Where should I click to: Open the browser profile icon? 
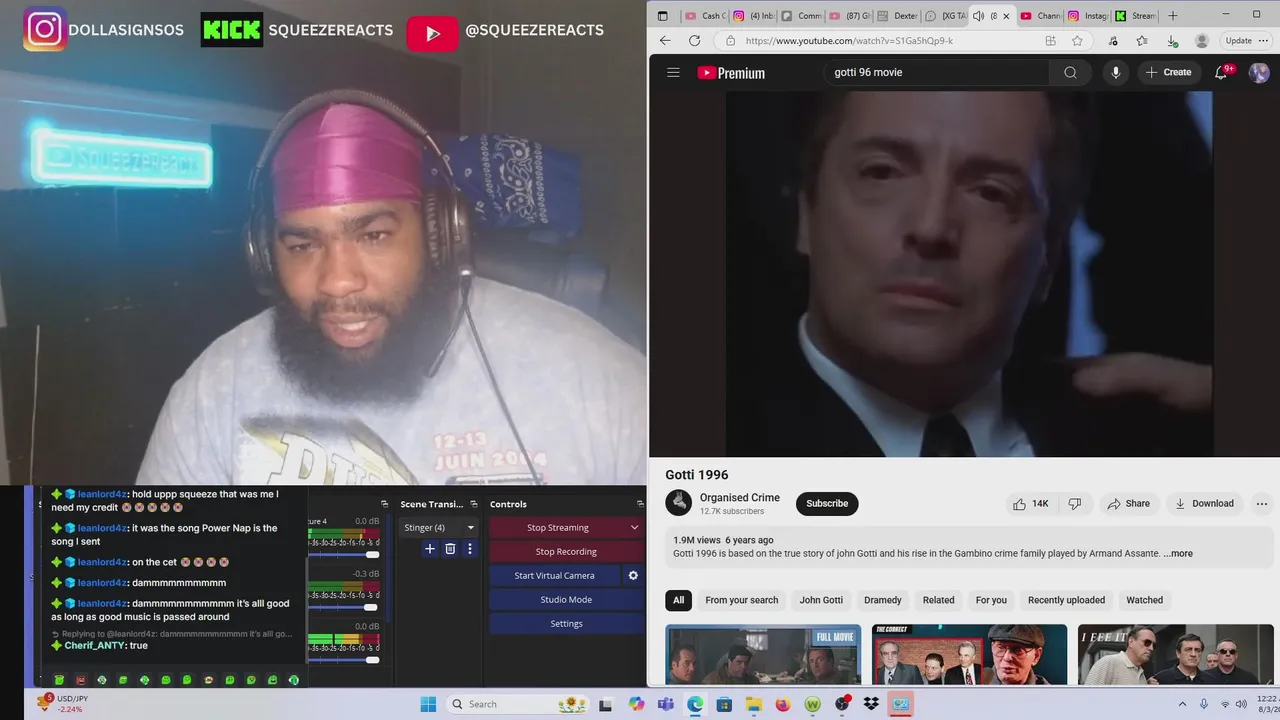pyautogui.click(x=1202, y=41)
